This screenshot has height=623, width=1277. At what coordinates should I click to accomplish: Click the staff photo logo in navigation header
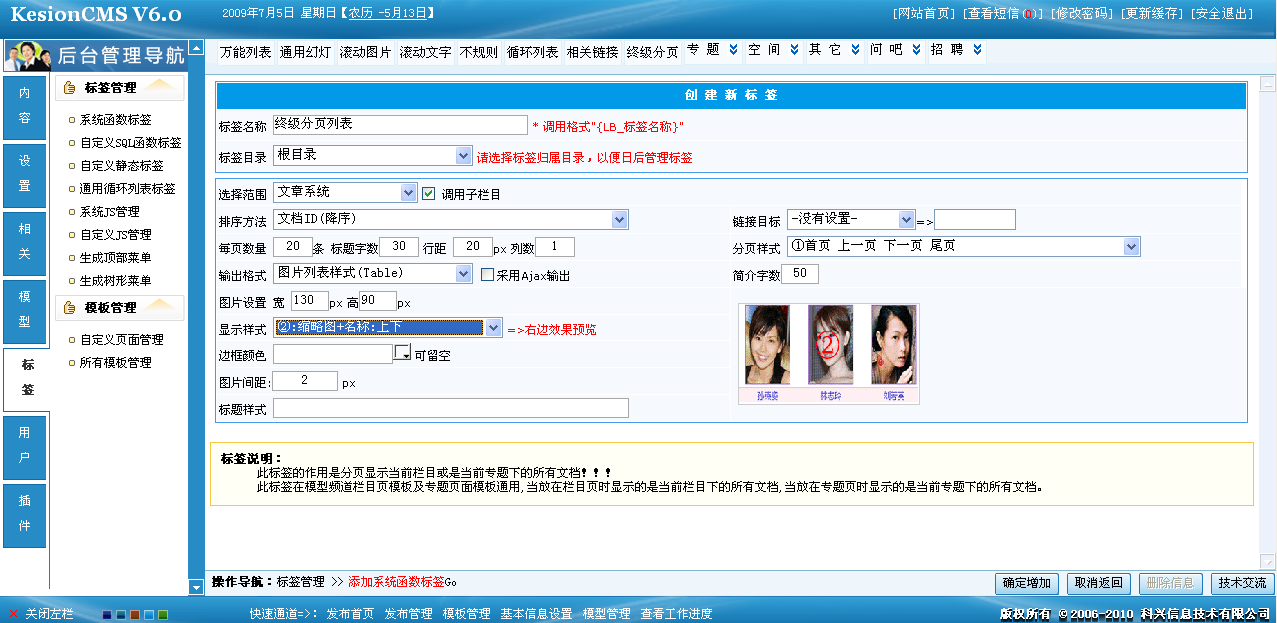coord(28,54)
